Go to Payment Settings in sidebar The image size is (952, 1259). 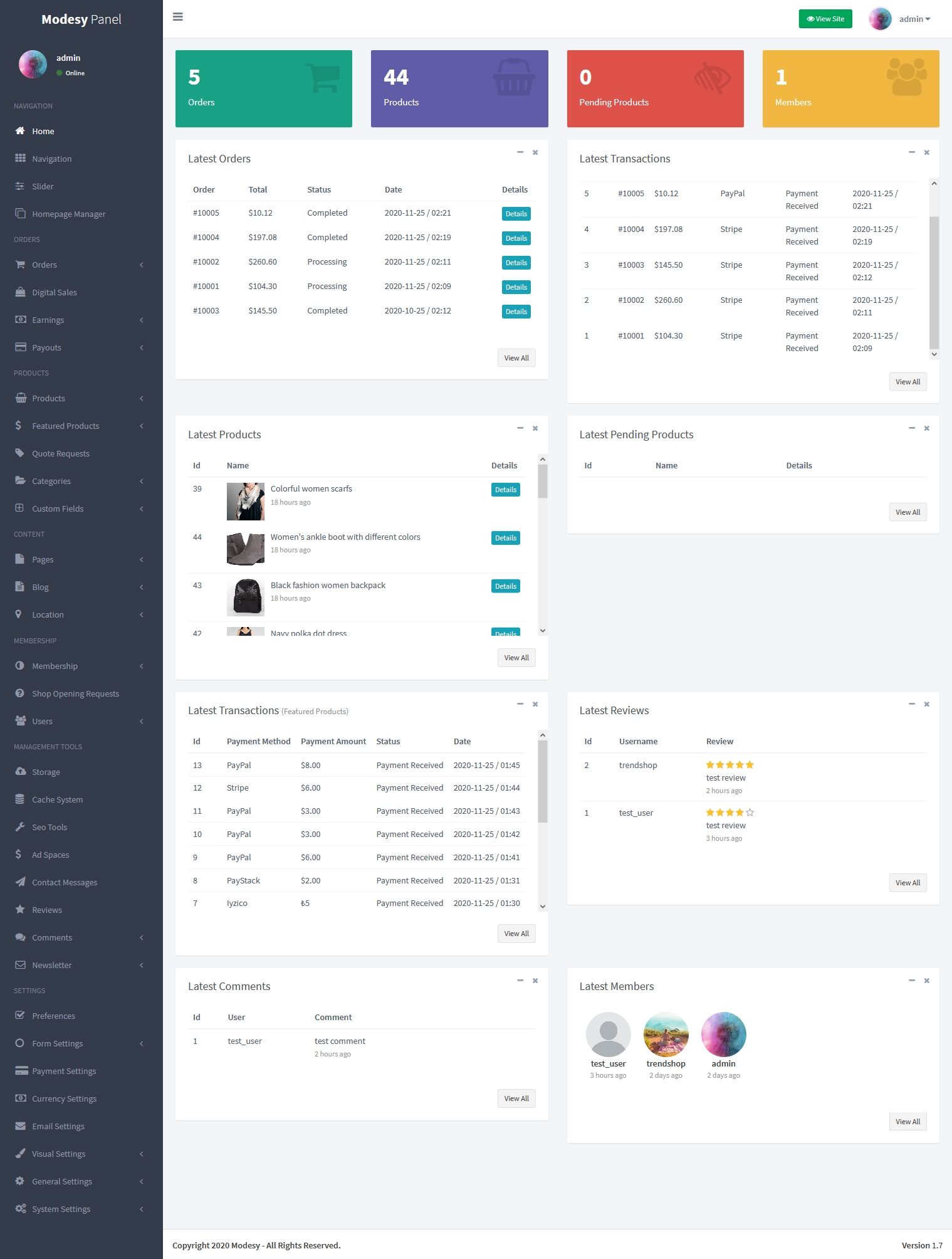click(x=64, y=1071)
